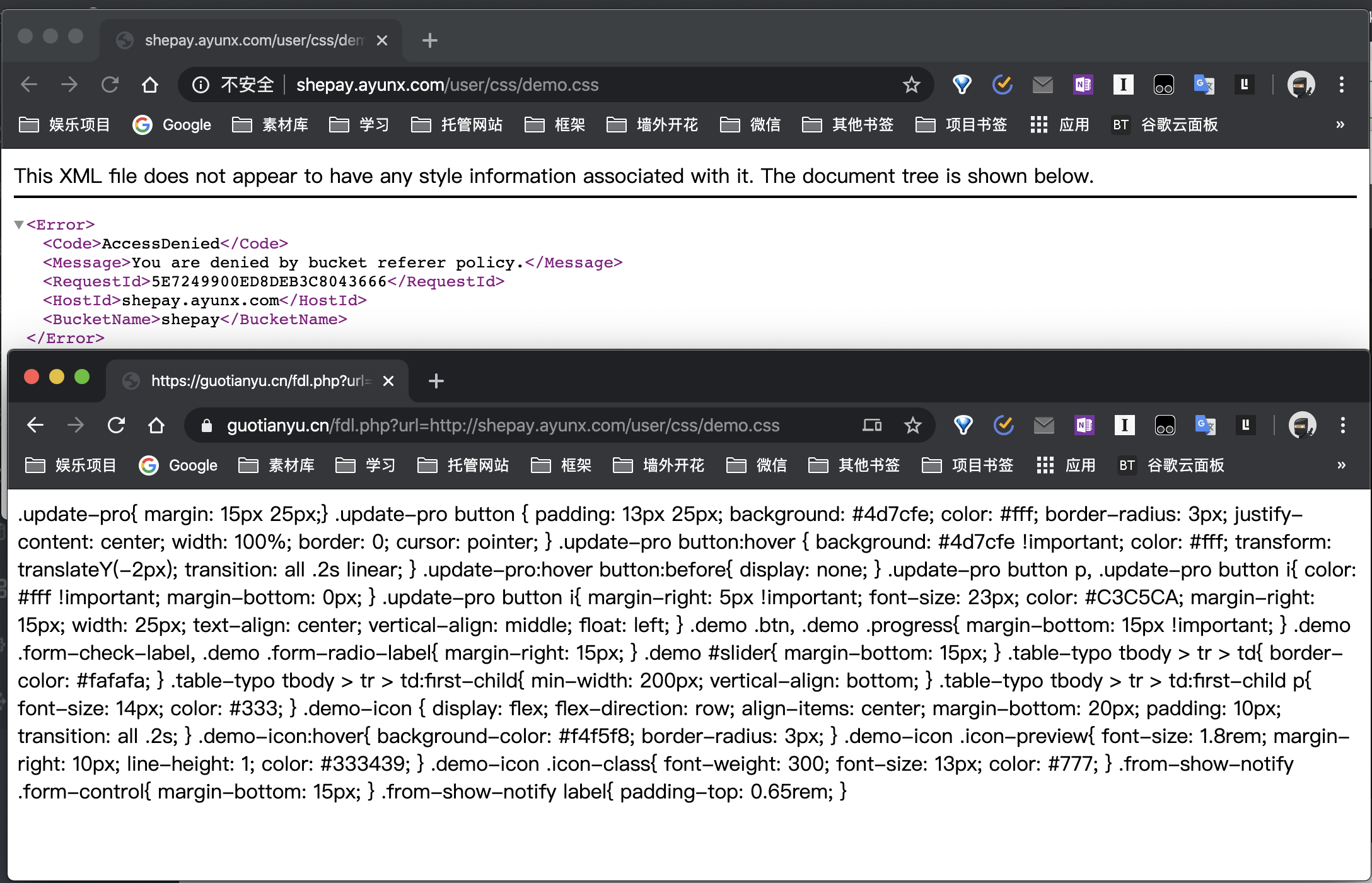Click the device/cast icon in guotianyu.cn address bar
Screen dimensions: 1372x883
(x=872, y=426)
